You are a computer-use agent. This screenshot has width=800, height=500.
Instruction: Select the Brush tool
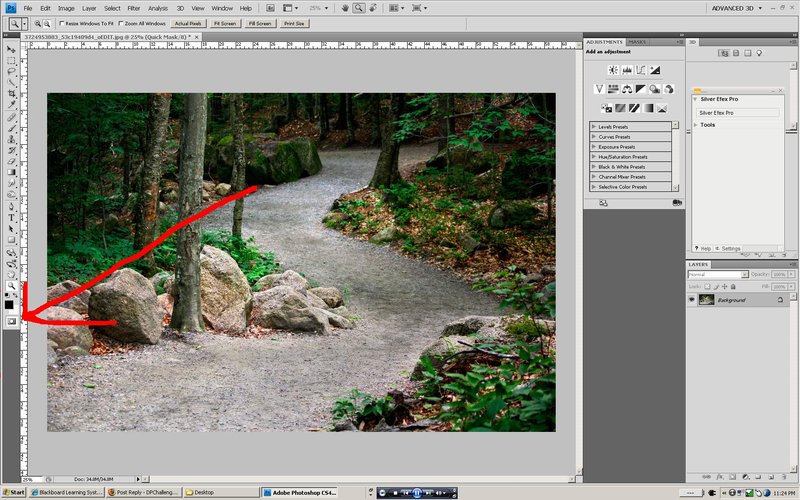tap(11, 128)
